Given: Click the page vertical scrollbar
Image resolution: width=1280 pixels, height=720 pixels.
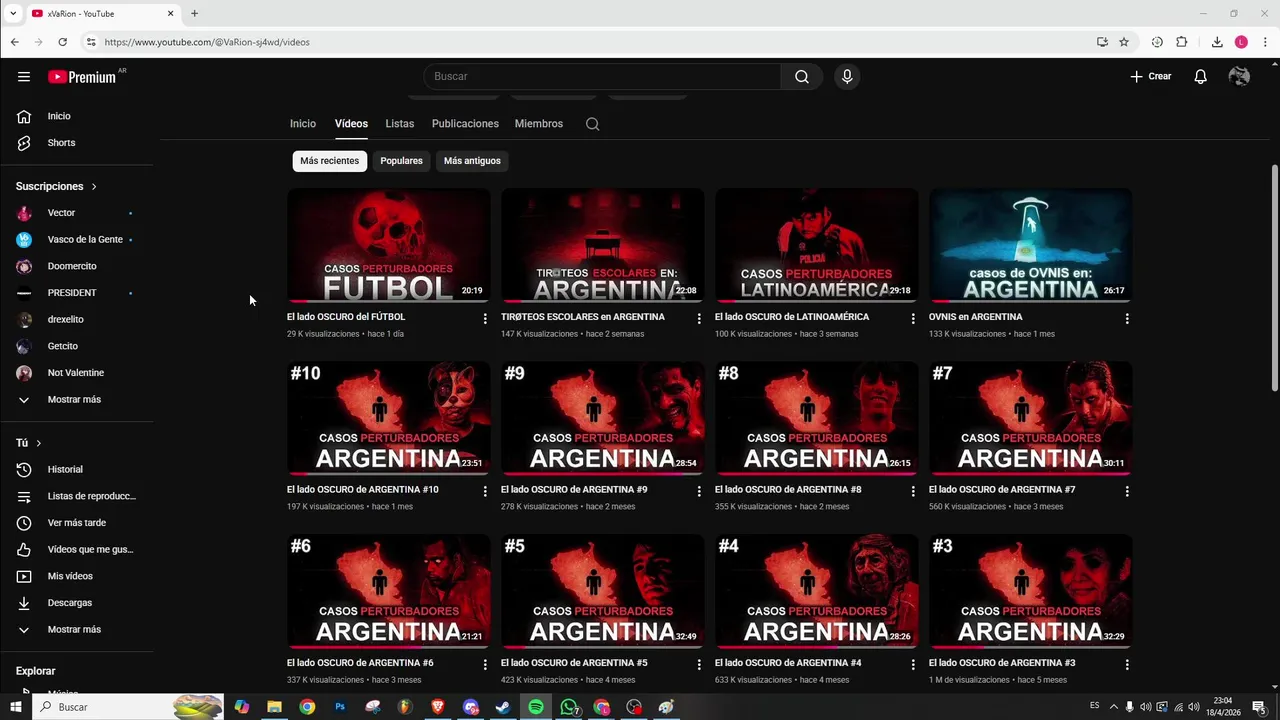Looking at the screenshot, I should (x=1274, y=280).
